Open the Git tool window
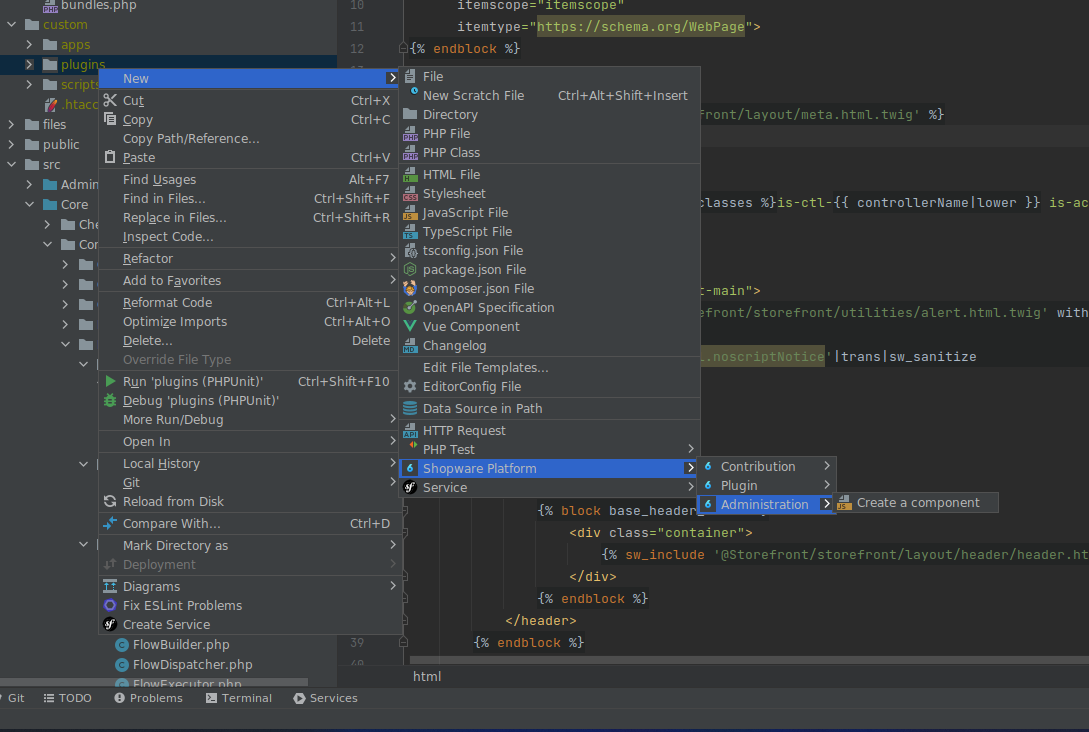1089x732 pixels. tap(14, 697)
